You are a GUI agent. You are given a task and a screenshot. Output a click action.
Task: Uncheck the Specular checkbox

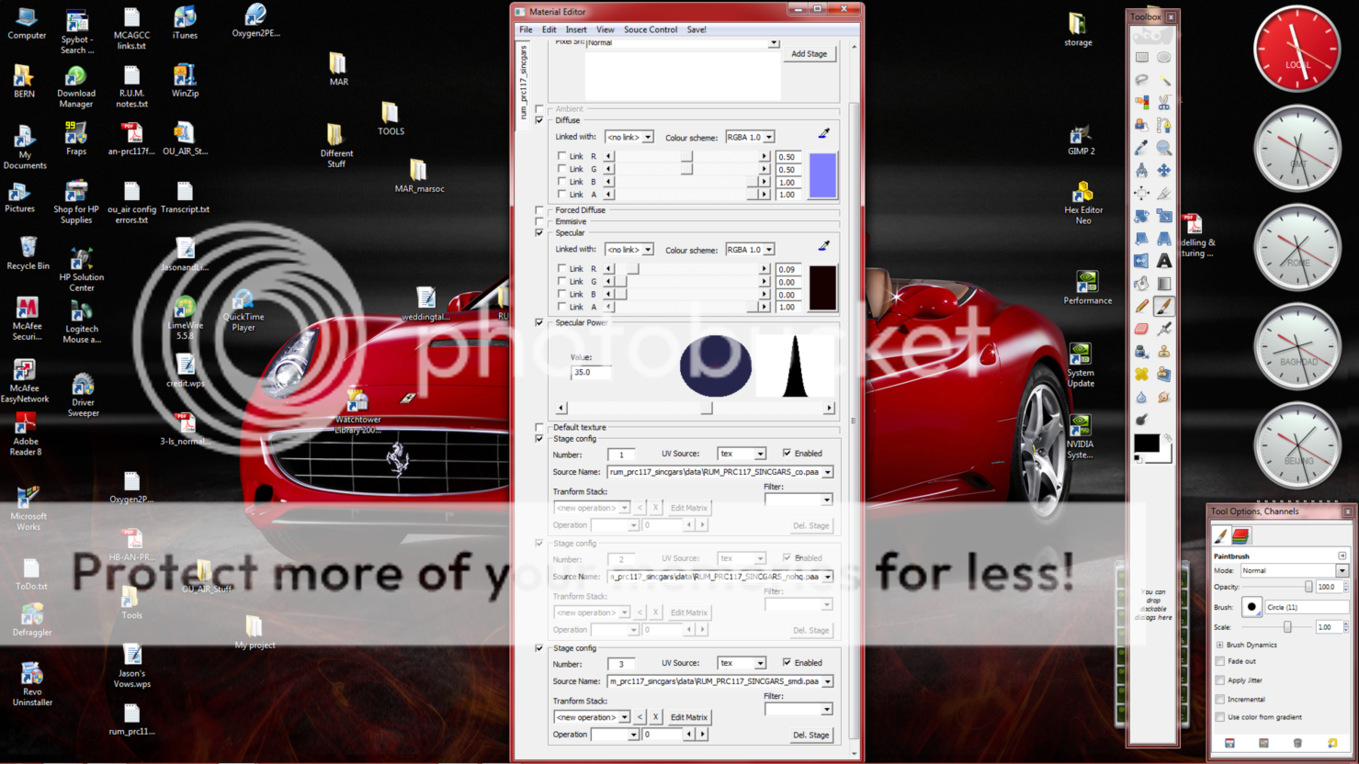click(540, 233)
